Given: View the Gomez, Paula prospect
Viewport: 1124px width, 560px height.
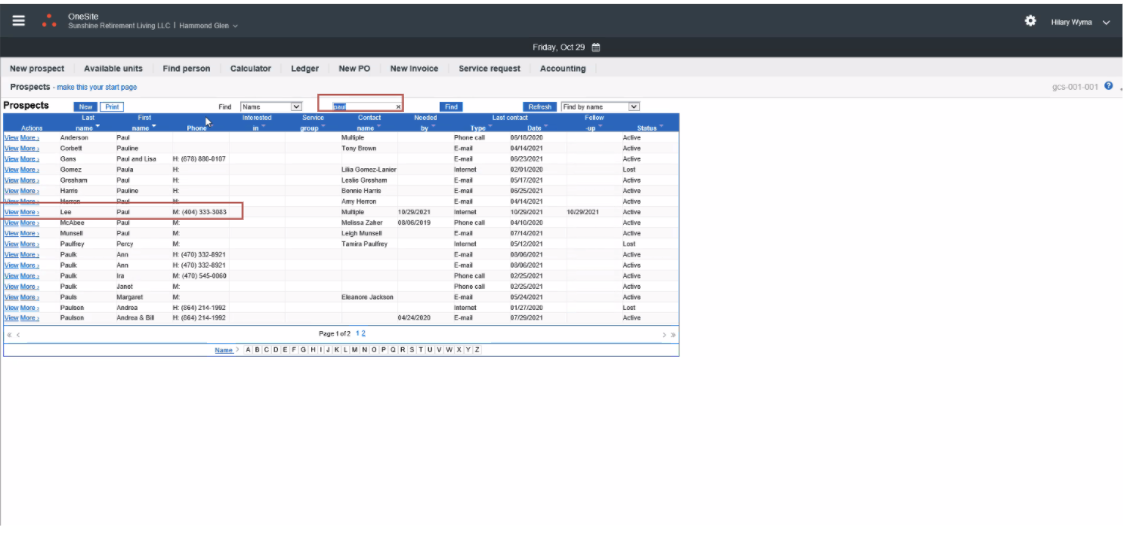Looking at the screenshot, I should [x=11, y=170].
